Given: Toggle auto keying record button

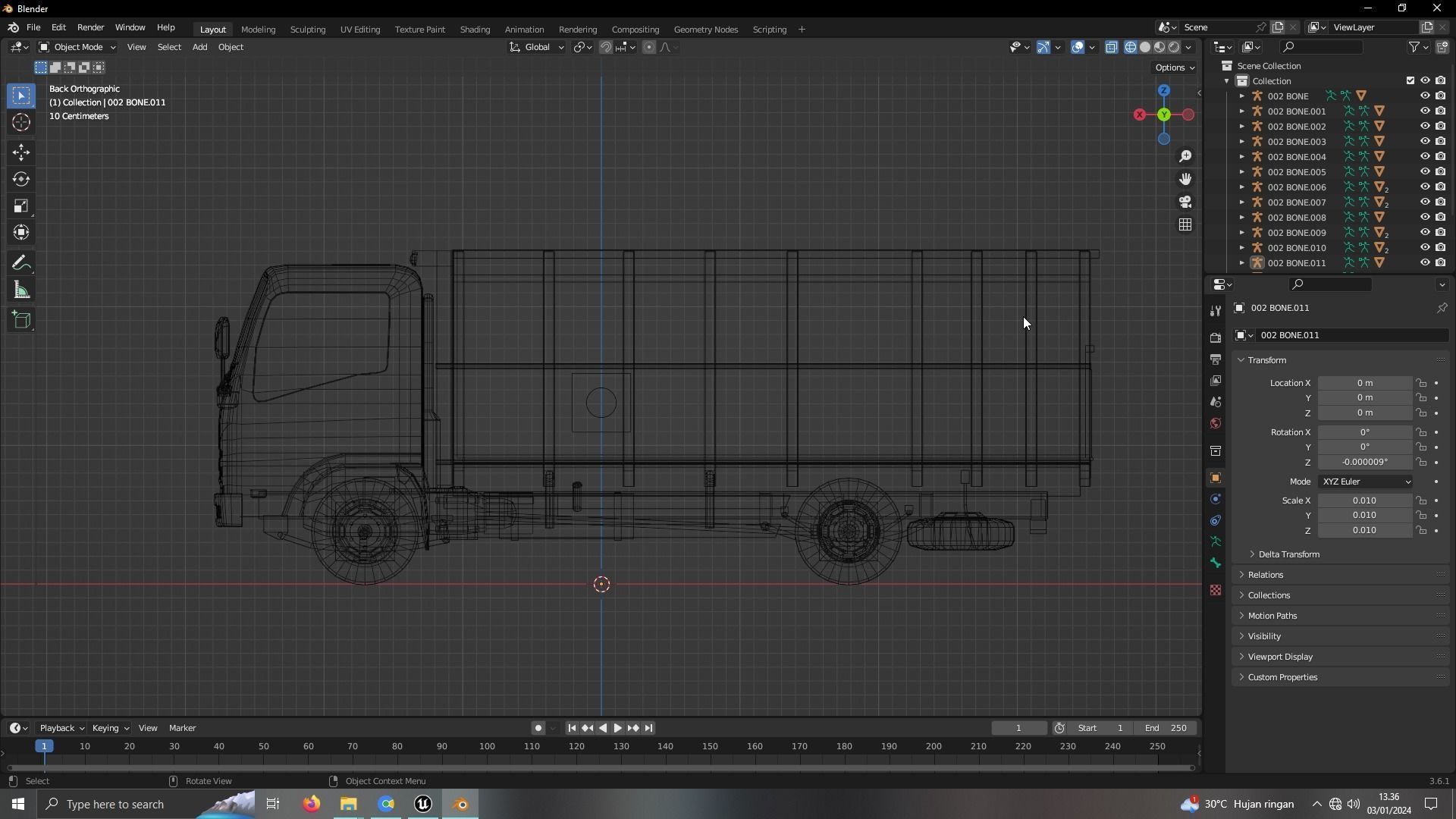Looking at the screenshot, I should pos(538,728).
